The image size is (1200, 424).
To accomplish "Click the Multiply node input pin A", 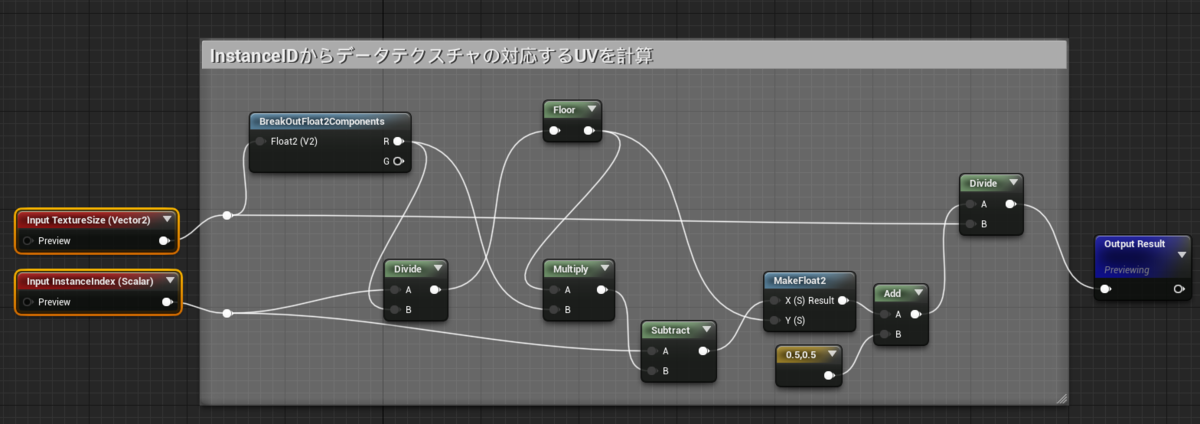I will 553,290.
